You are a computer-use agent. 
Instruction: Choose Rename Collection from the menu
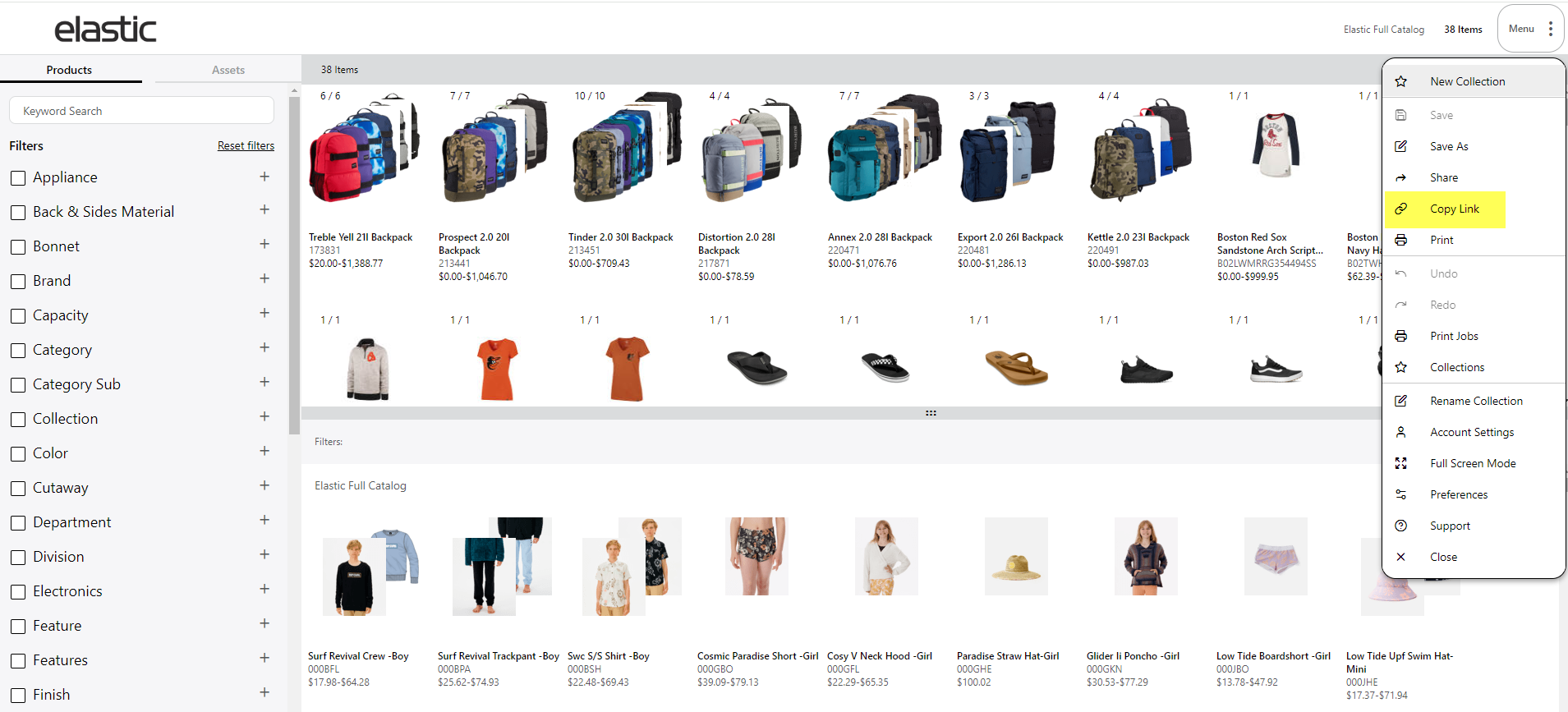tap(1474, 401)
